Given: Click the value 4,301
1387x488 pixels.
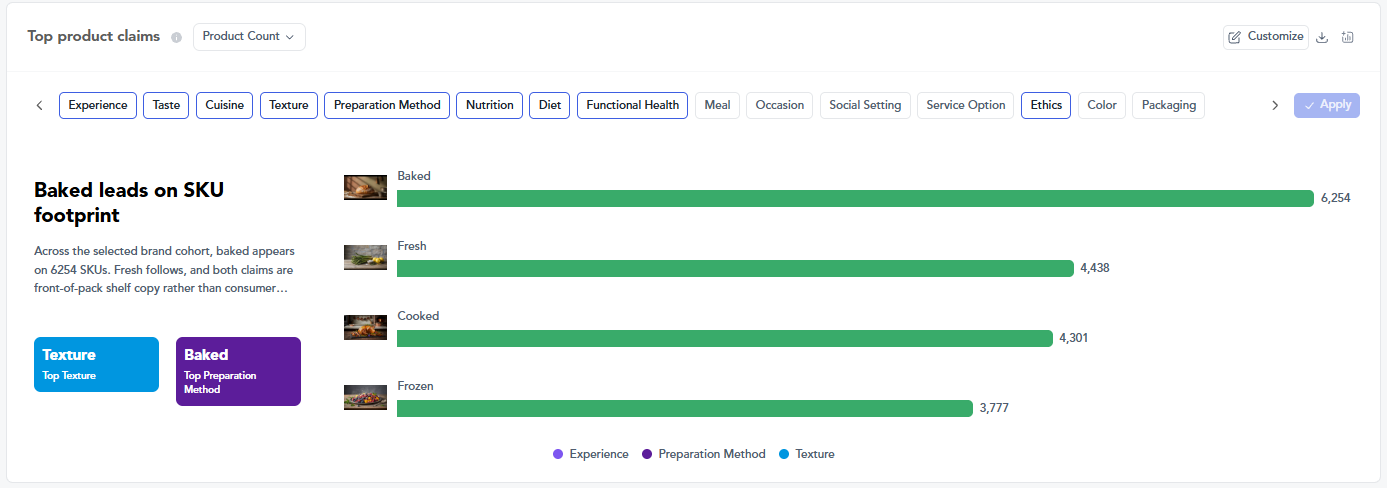Looking at the screenshot, I should click(1074, 338).
